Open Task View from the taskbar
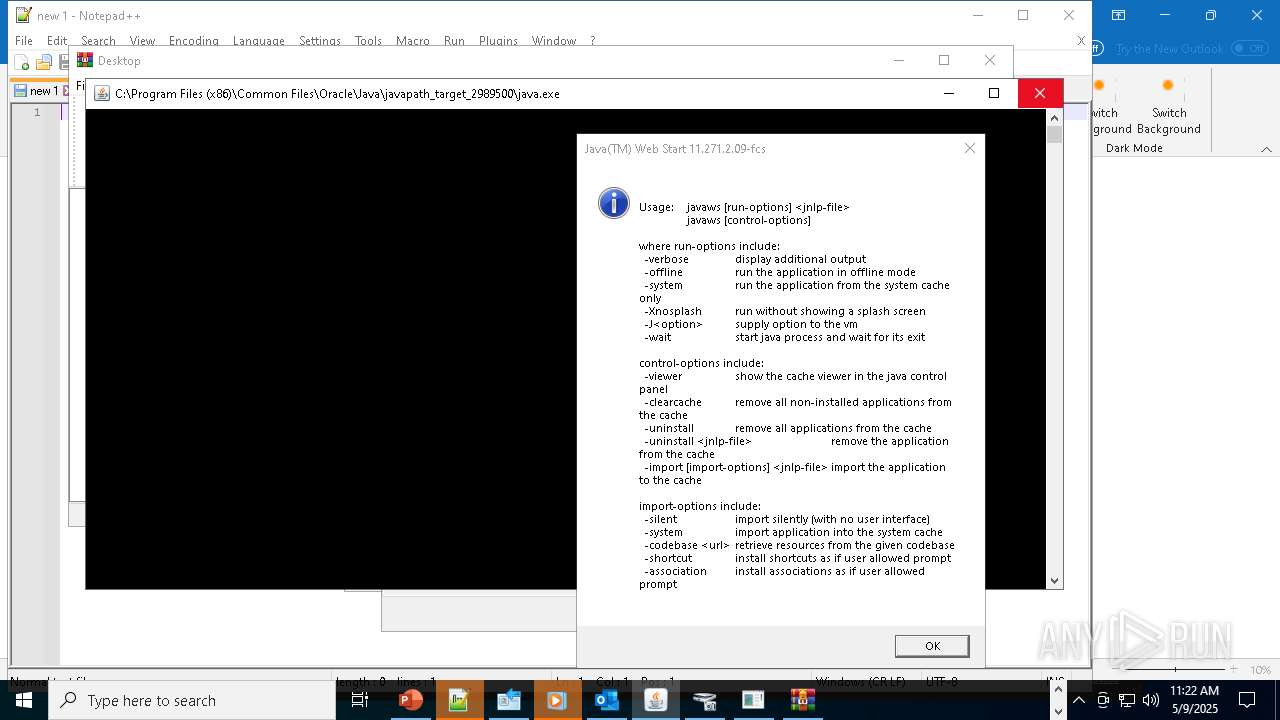This screenshot has width=1280, height=720. click(360, 700)
